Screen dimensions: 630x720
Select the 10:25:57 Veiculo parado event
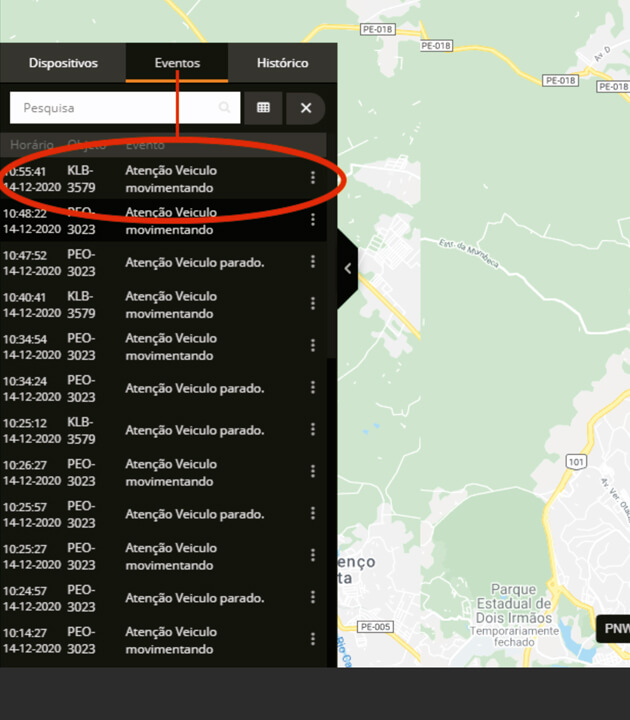[x=163, y=514]
